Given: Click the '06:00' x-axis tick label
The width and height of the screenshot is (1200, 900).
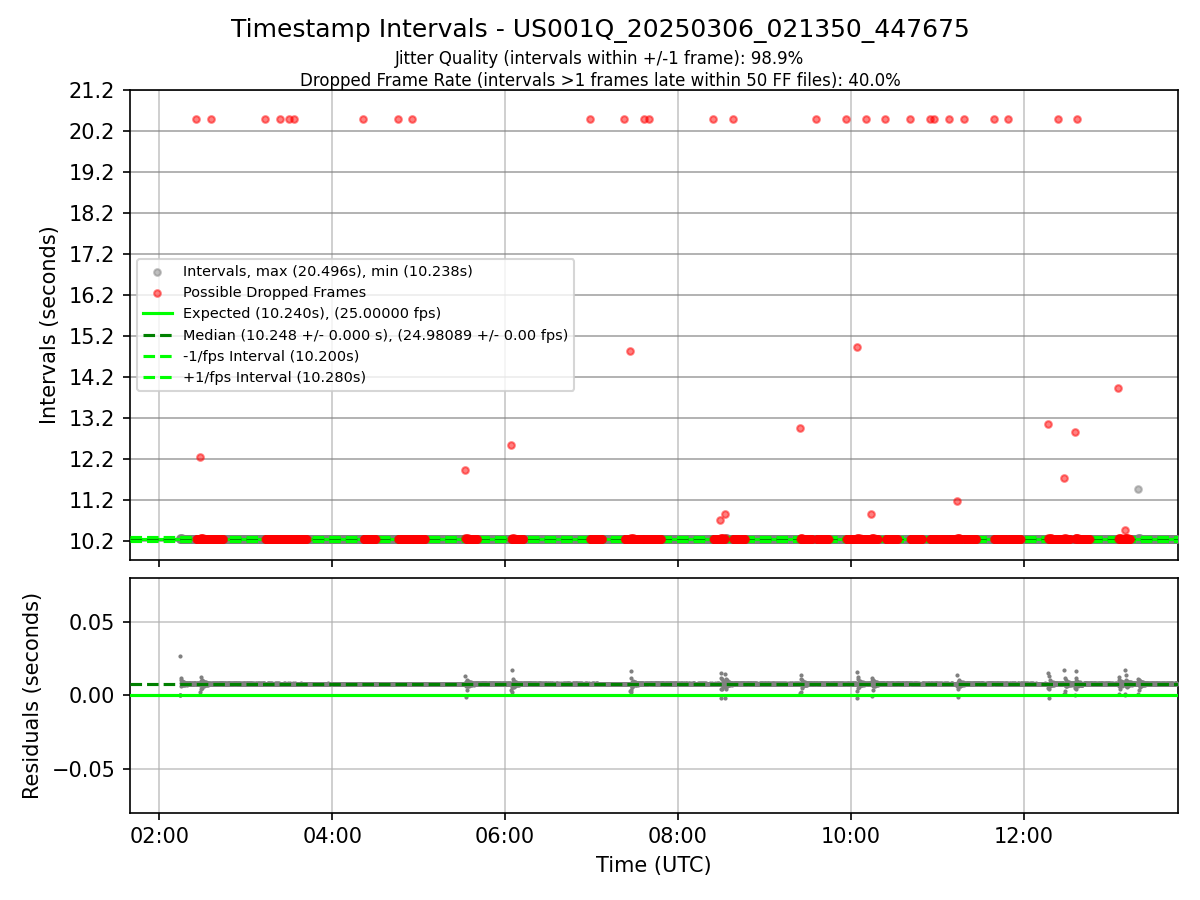Looking at the screenshot, I should [505, 834].
